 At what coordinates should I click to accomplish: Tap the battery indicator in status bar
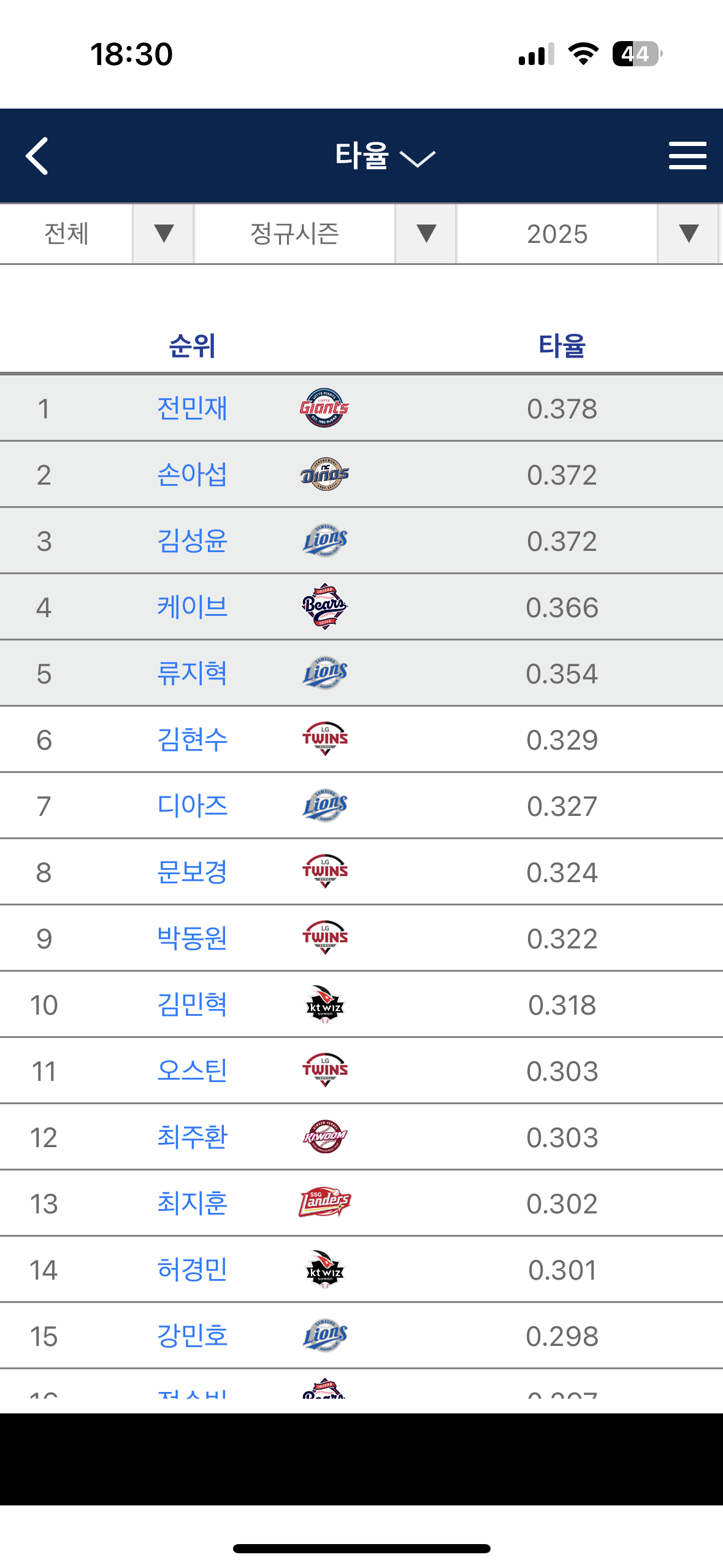(x=637, y=54)
